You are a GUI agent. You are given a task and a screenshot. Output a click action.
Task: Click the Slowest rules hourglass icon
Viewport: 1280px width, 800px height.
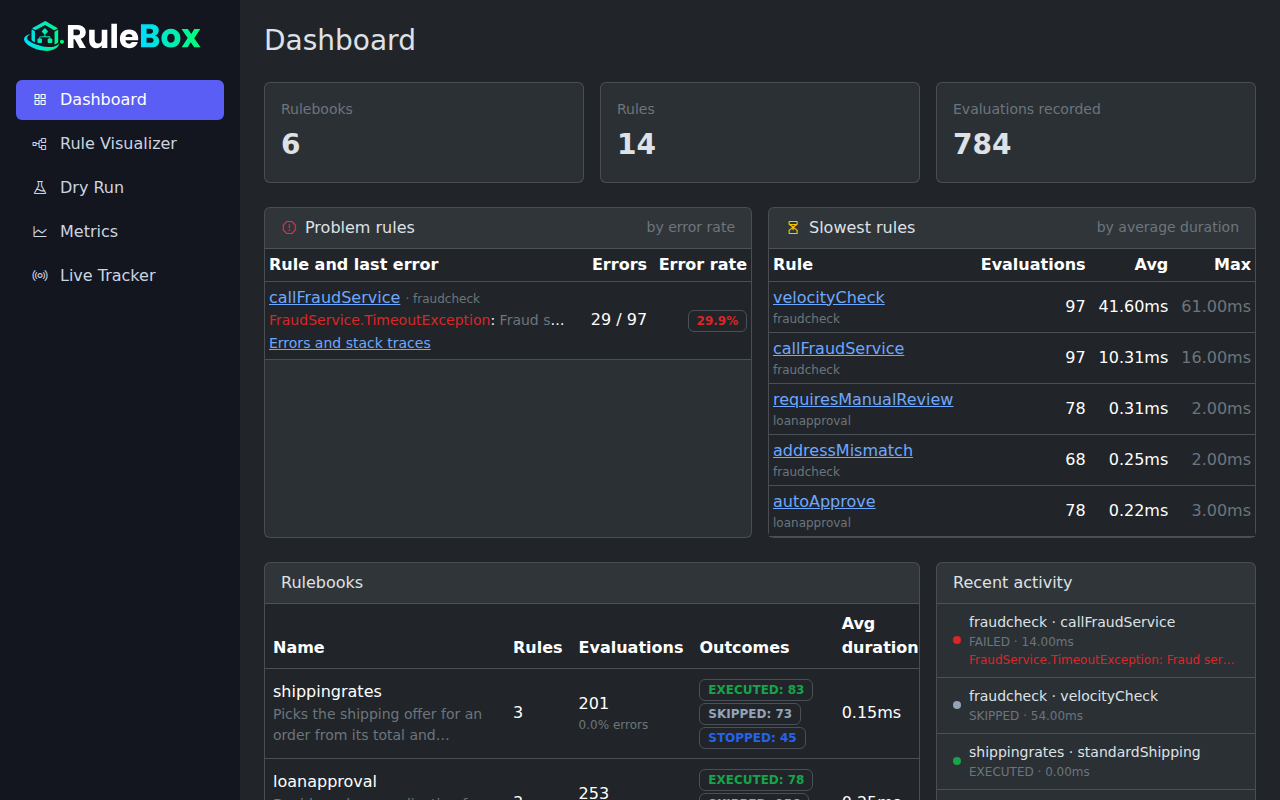coord(793,228)
